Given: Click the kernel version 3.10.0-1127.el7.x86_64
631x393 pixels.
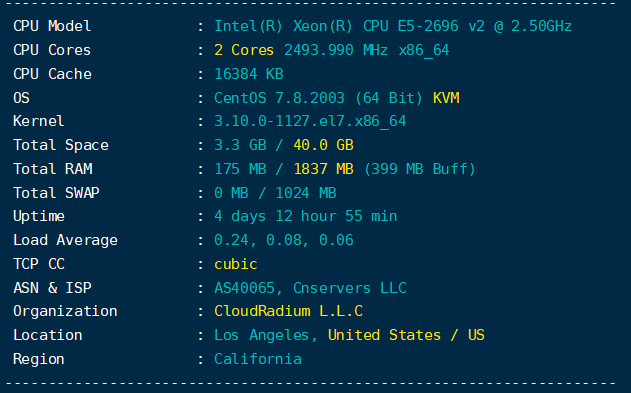Looking at the screenshot, I should click(310, 121).
